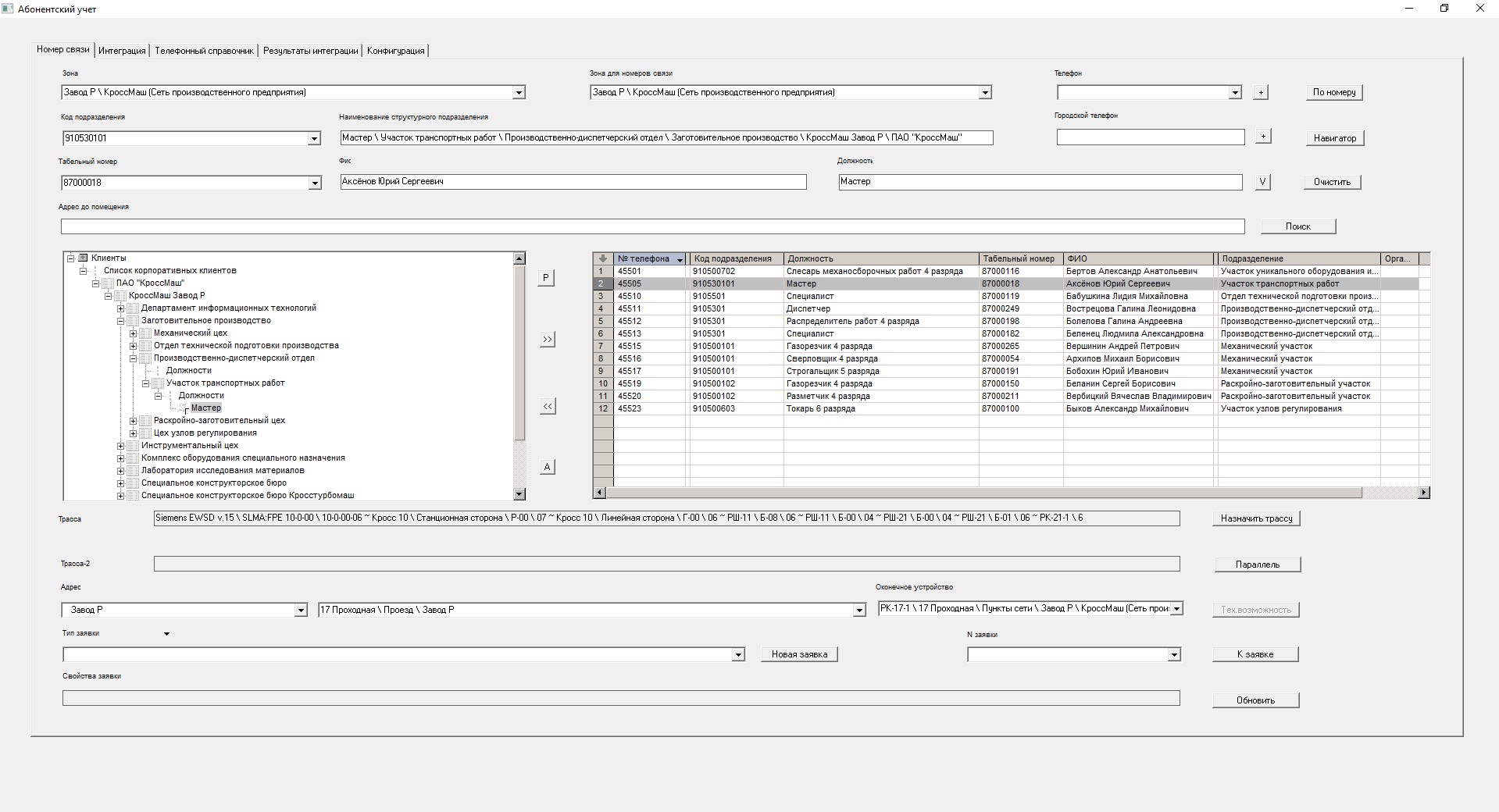Collapse Производственно-диспетчерский отдел node
The height and width of the screenshot is (812, 1499).
coord(134,358)
